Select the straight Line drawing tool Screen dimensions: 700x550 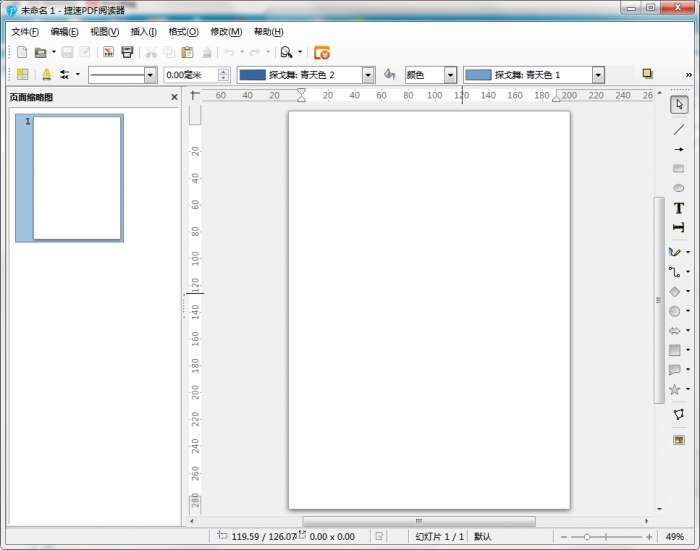pyautogui.click(x=678, y=129)
